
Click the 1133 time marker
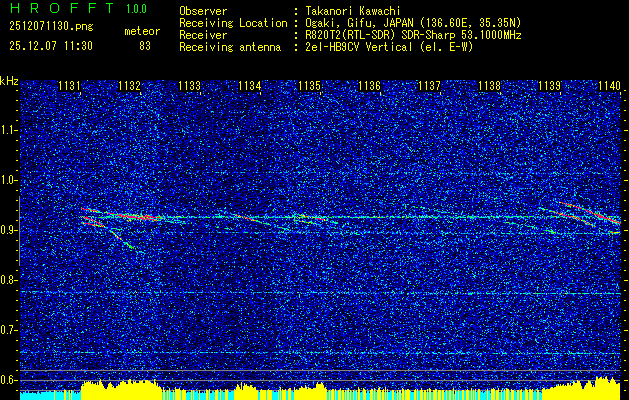coord(189,85)
